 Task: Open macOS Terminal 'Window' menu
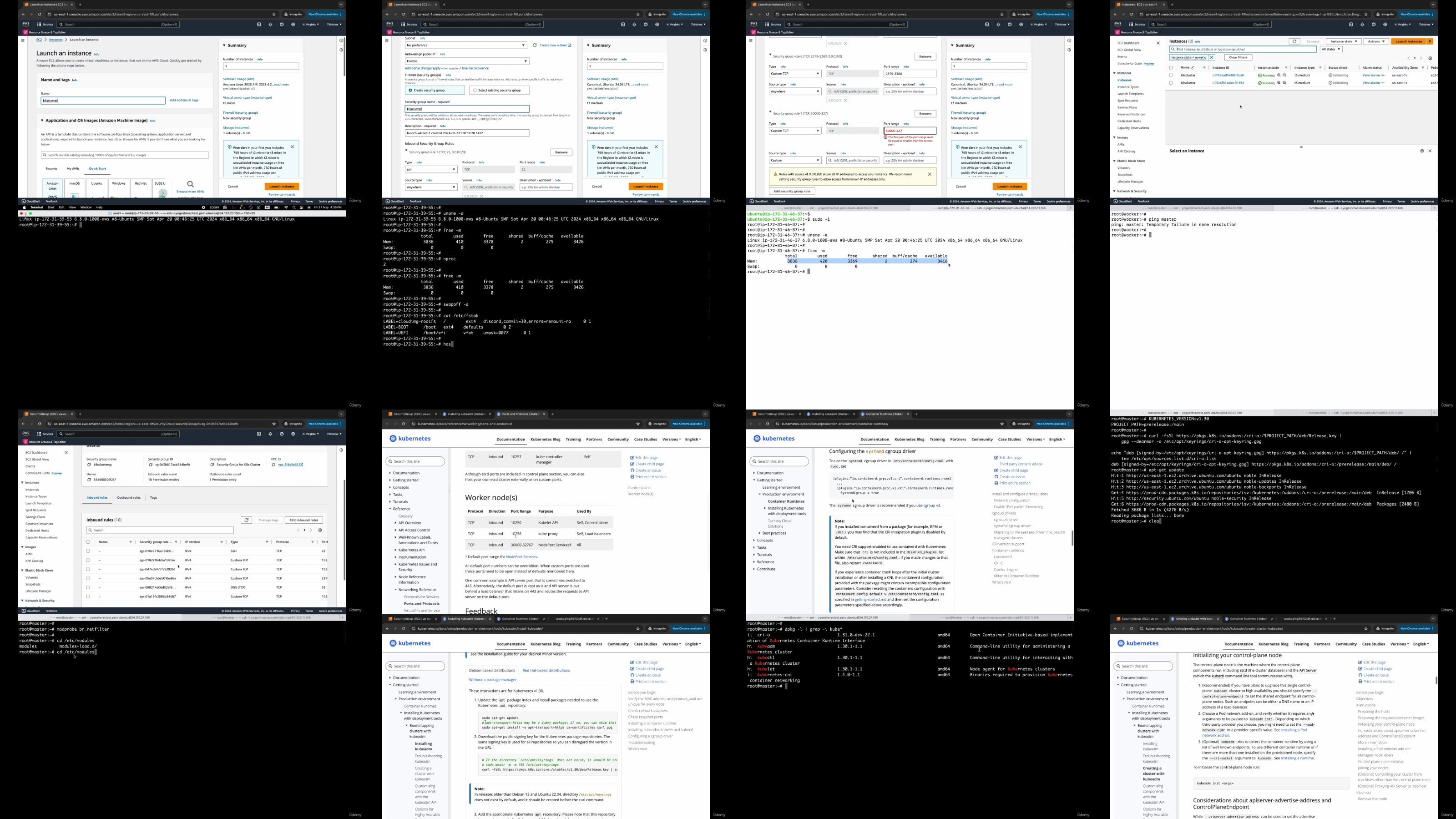pos(86,207)
